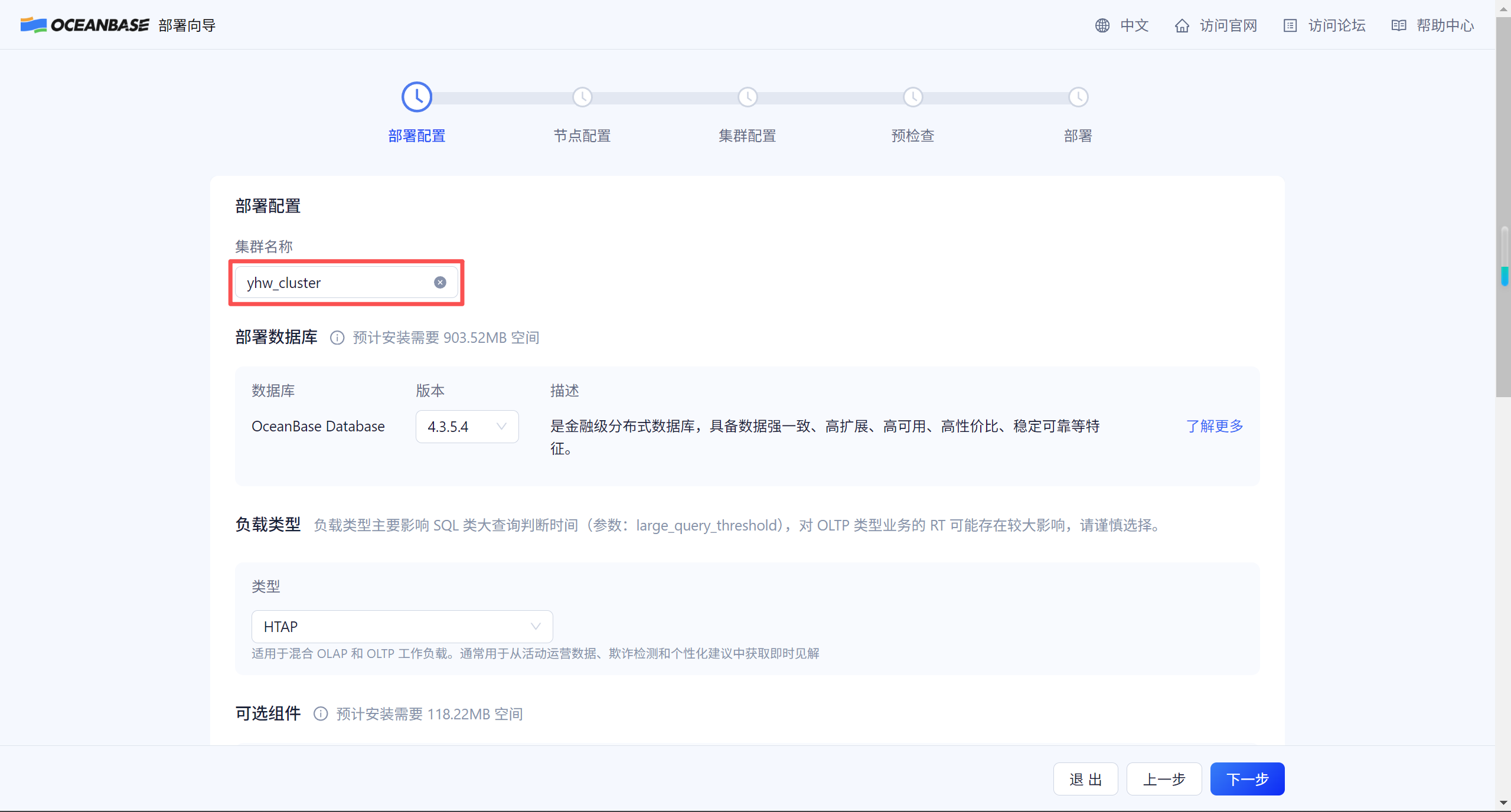Click the globe language icon
Screen dimensions: 1511x812
[1102, 25]
